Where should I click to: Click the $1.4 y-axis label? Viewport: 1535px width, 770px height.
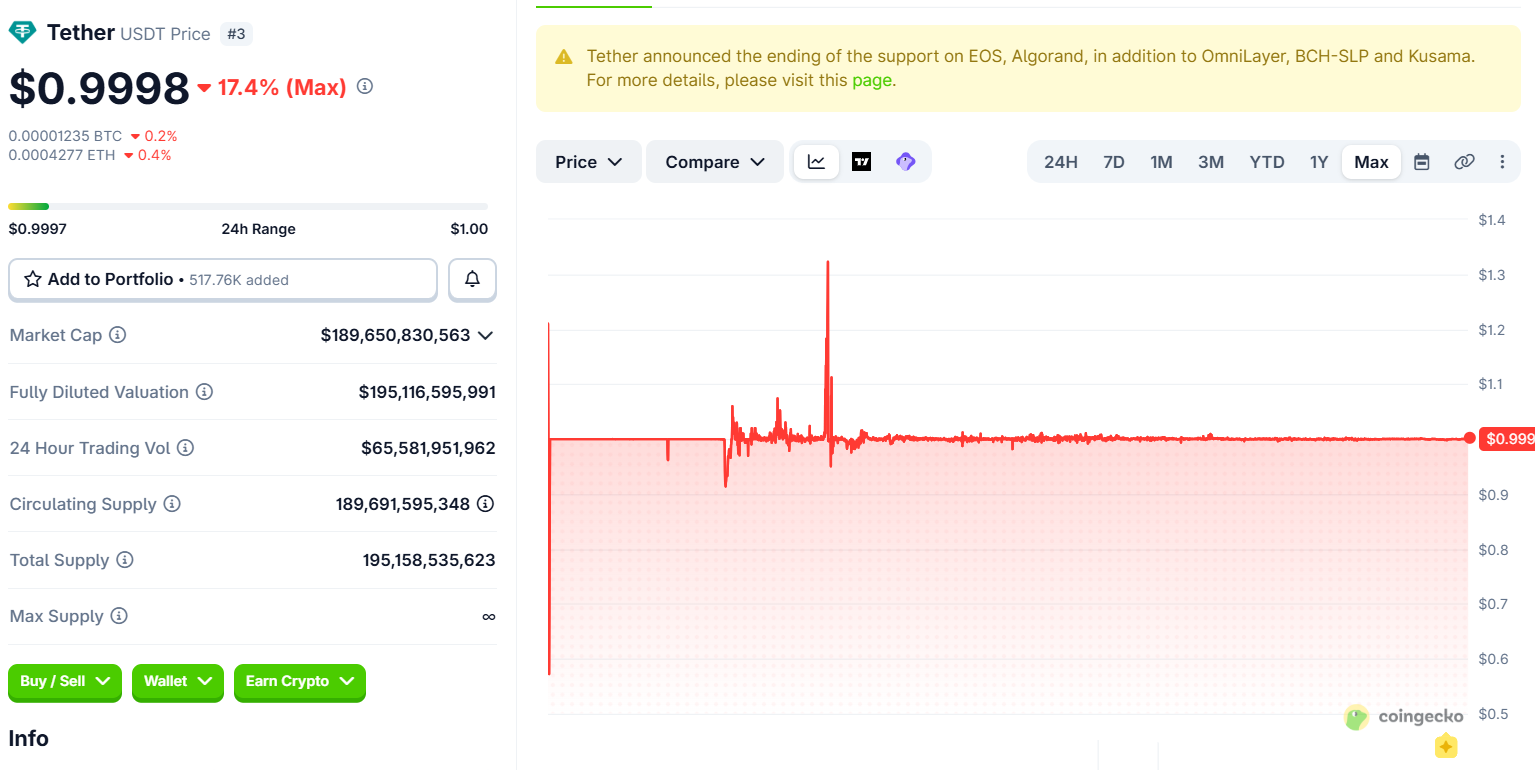coord(1492,220)
